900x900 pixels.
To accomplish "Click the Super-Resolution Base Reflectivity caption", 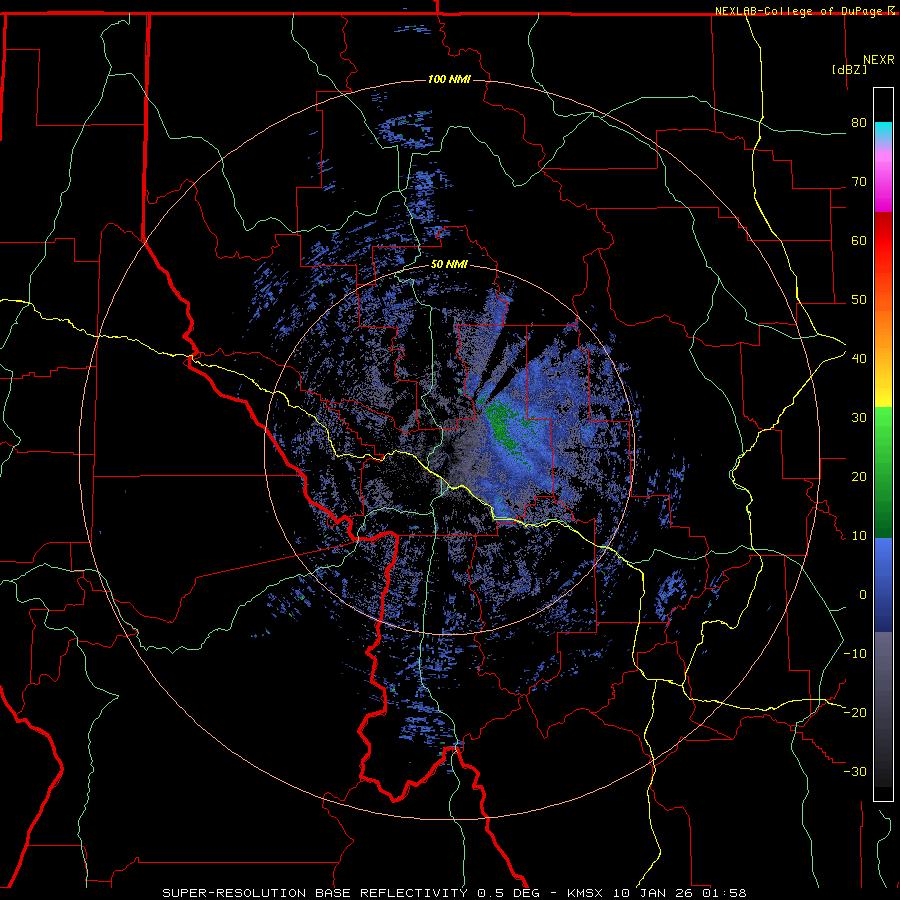I will pyautogui.click(x=454, y=893).
